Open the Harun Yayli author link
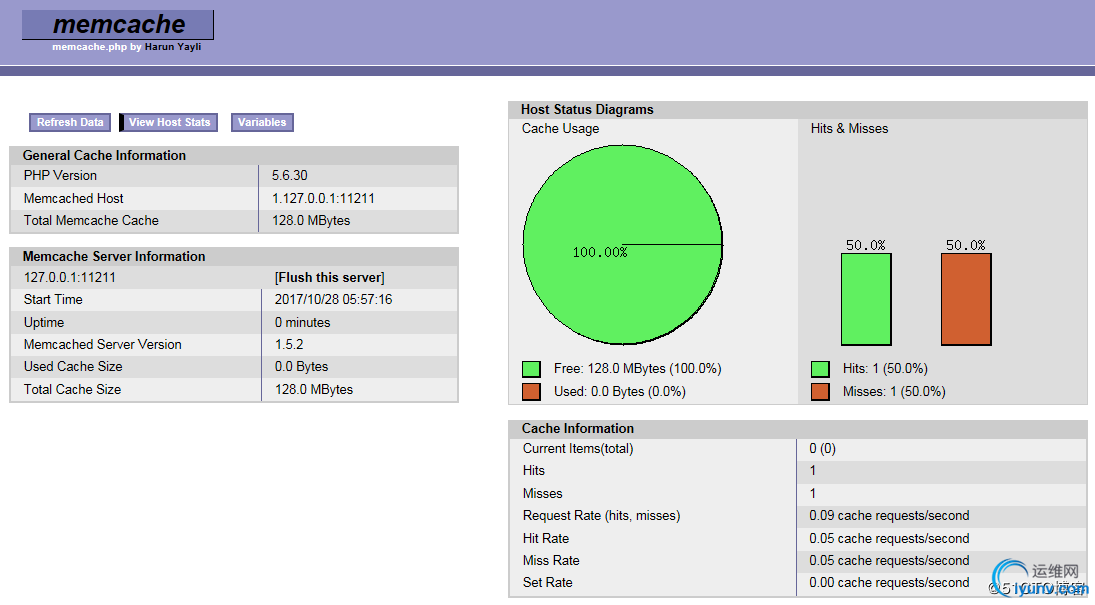This screenshot has height=605, width=1095. [x=173, y=47]
